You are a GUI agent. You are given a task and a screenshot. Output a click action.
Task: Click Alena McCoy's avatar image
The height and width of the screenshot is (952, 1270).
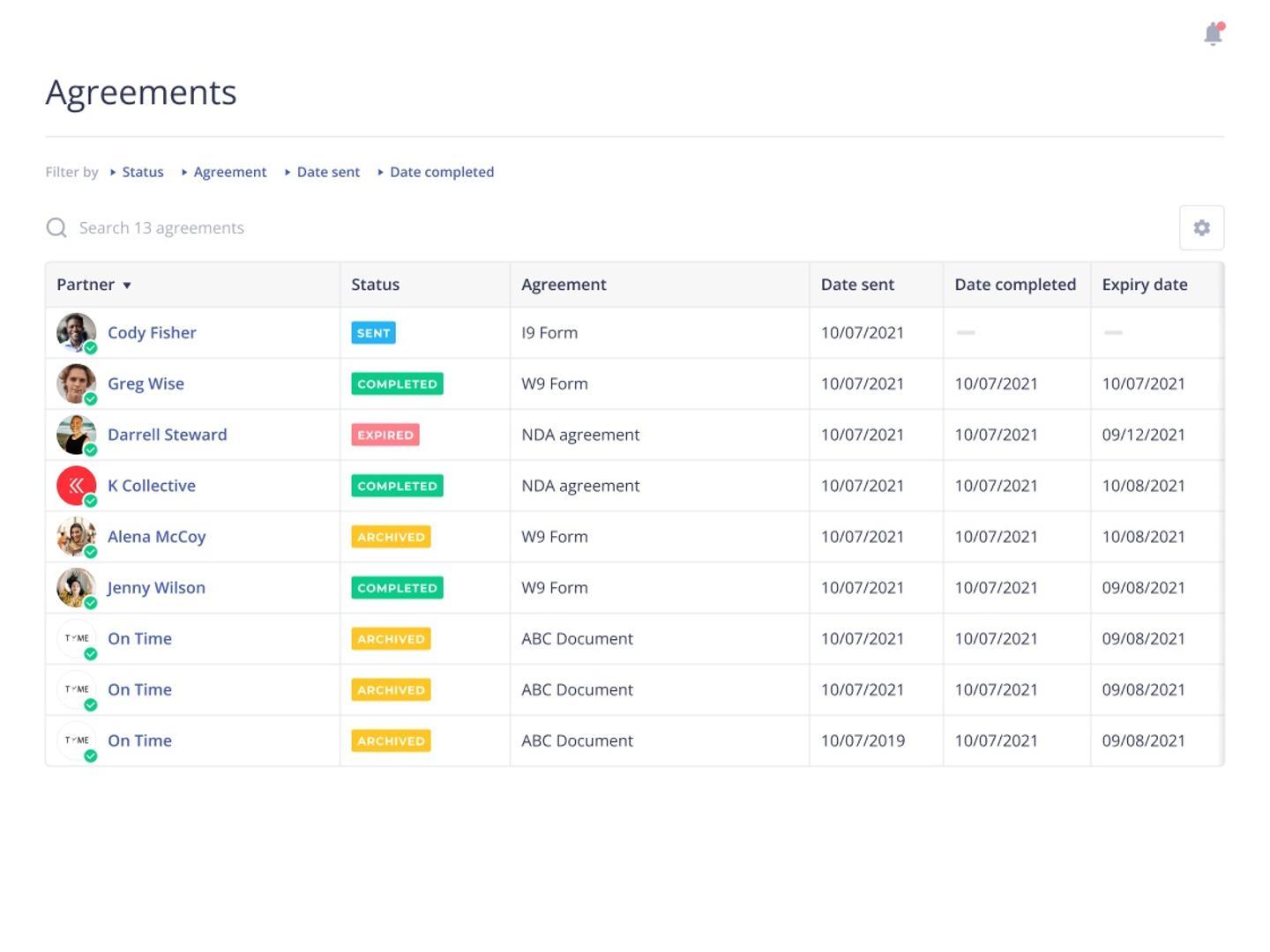coord(76,537)
